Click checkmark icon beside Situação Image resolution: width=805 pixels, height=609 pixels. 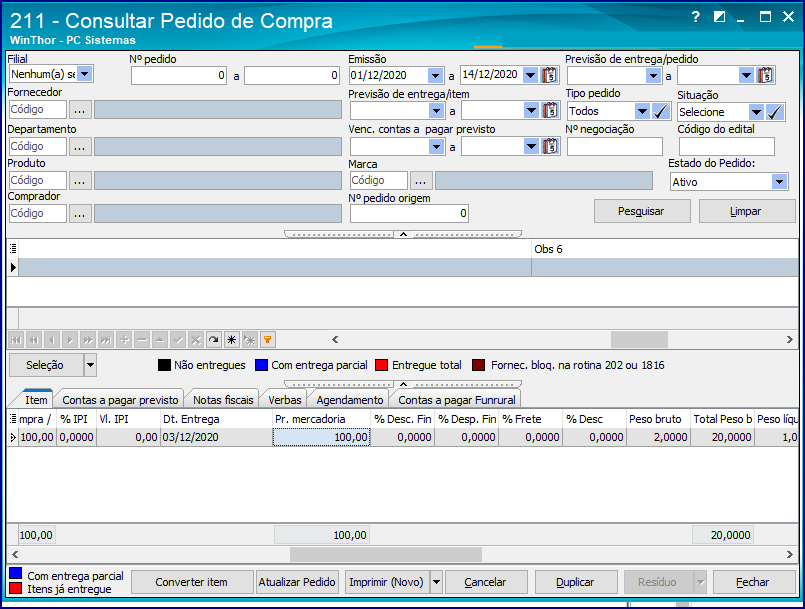tap(775, 112)
